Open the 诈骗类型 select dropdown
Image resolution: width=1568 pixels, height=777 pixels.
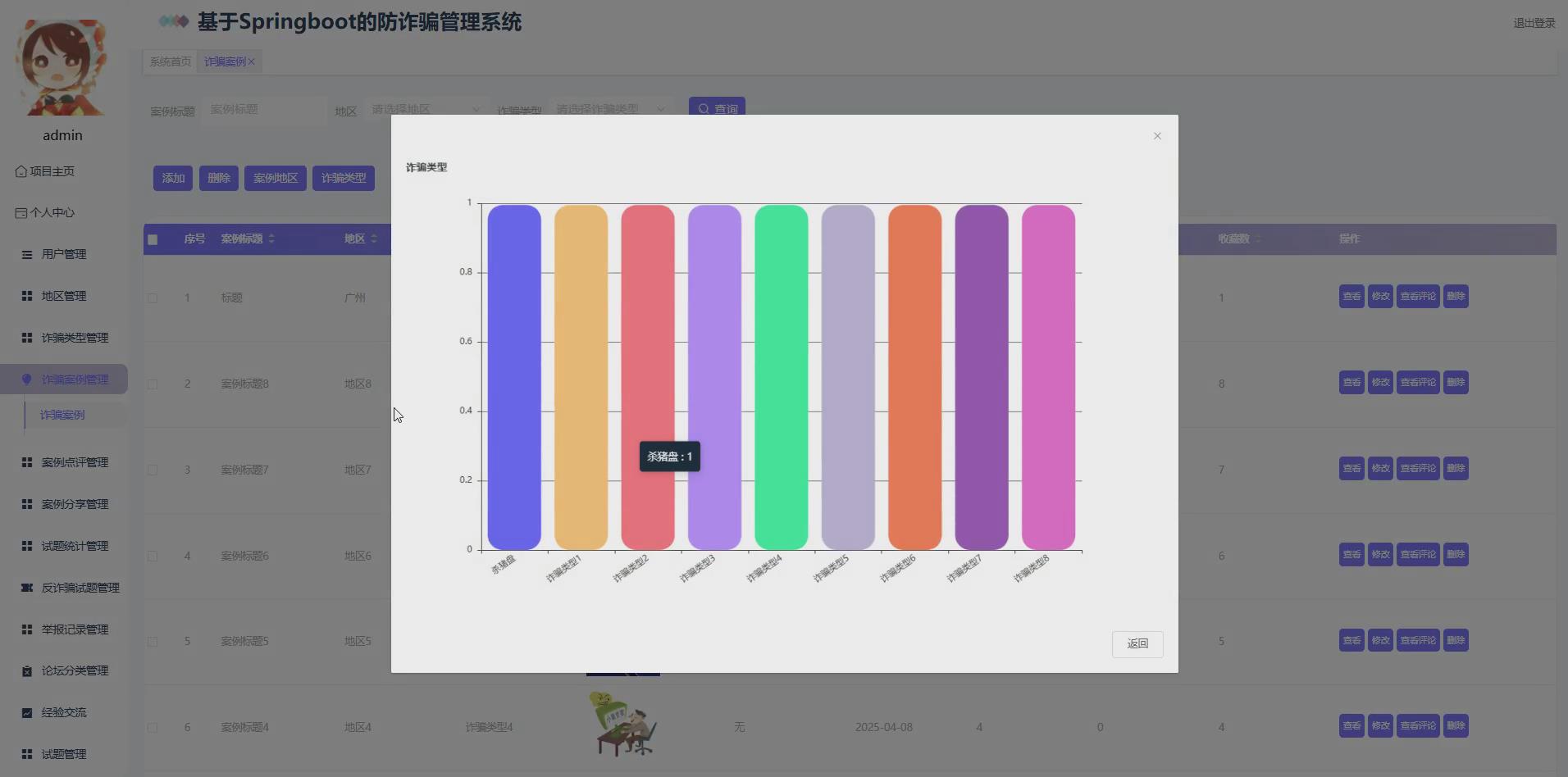pyautogui.click(x=610, y=108)
